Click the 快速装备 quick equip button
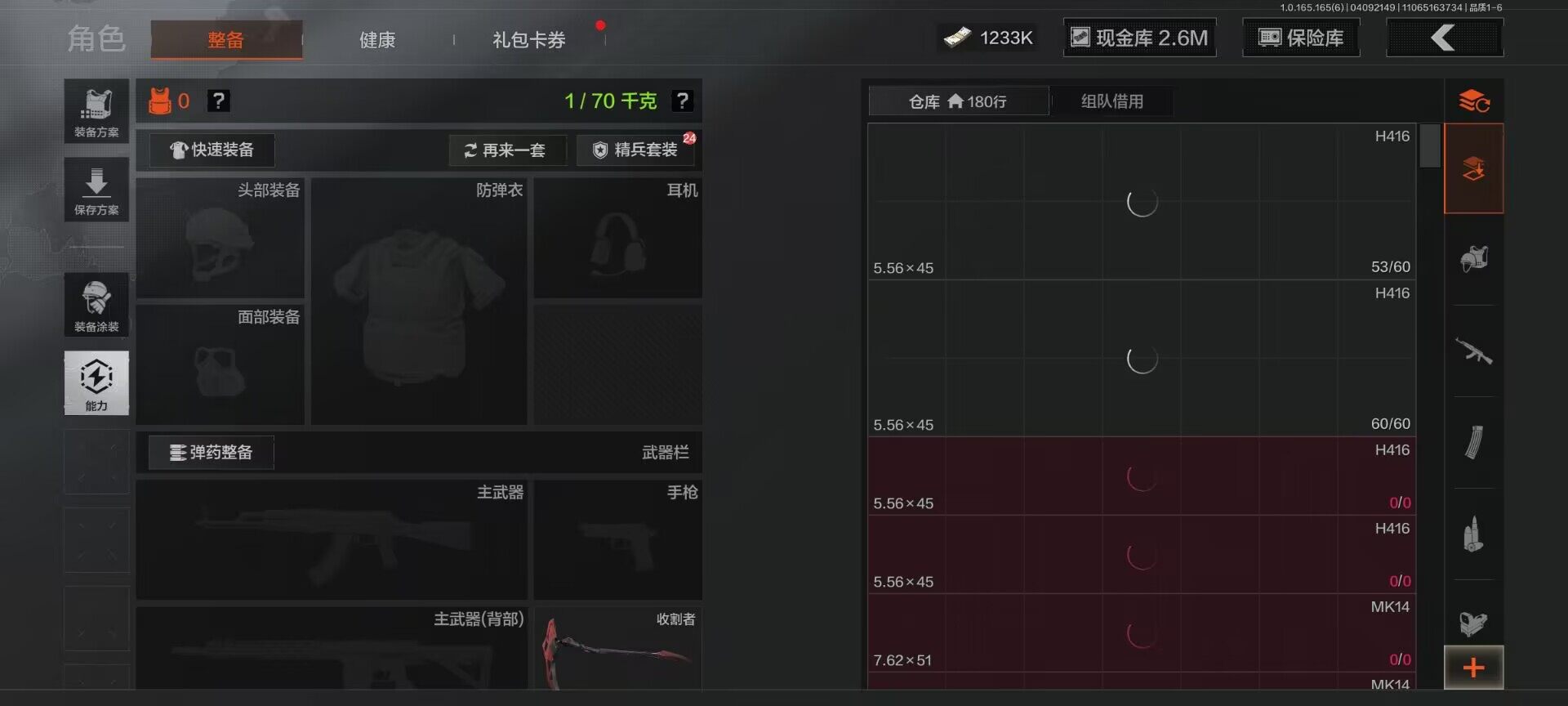Viewport: 1568px width, 706px height. point(212,150)
